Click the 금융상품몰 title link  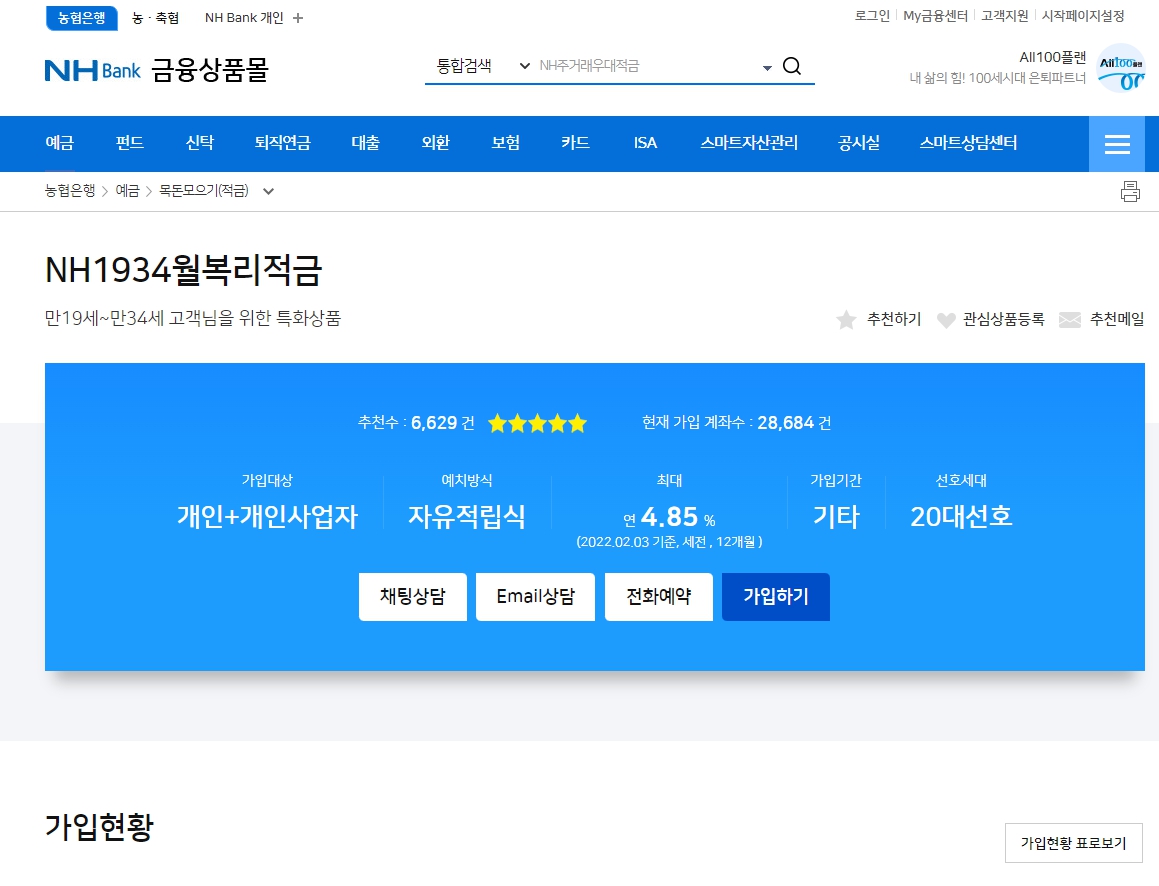(210, 70)
